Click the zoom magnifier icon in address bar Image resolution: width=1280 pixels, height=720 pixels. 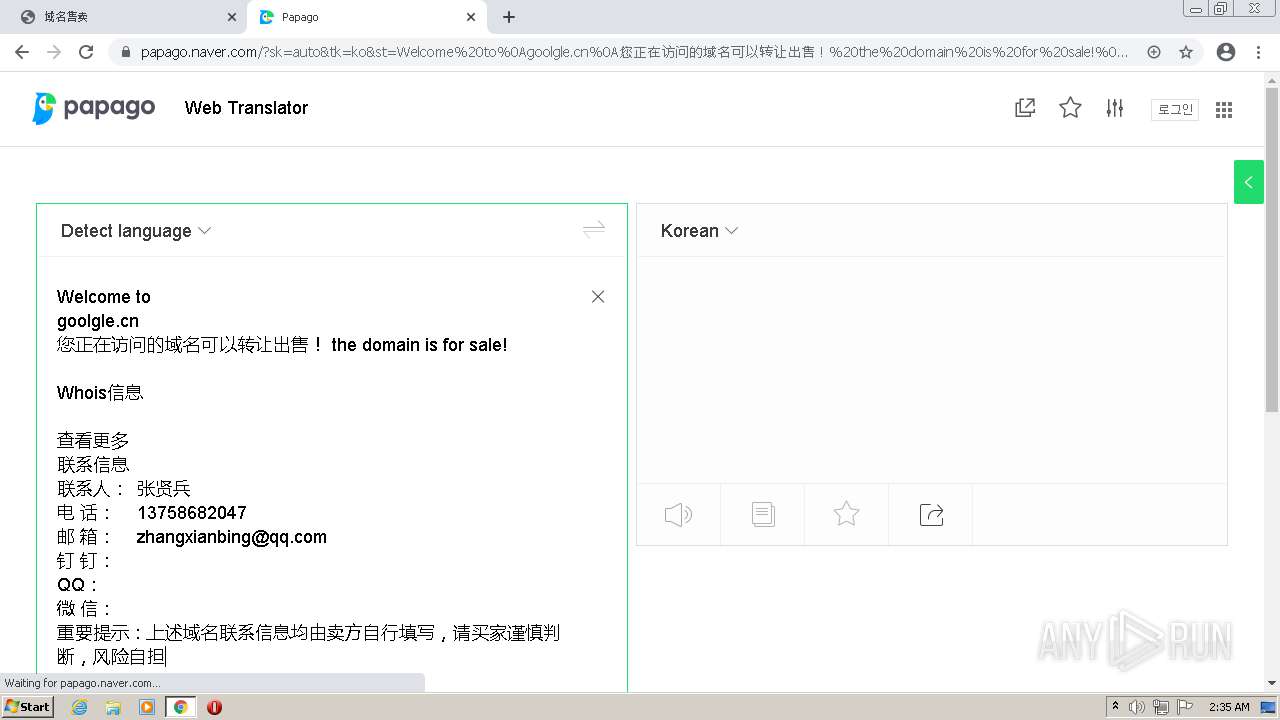[x=1154, y=52]
